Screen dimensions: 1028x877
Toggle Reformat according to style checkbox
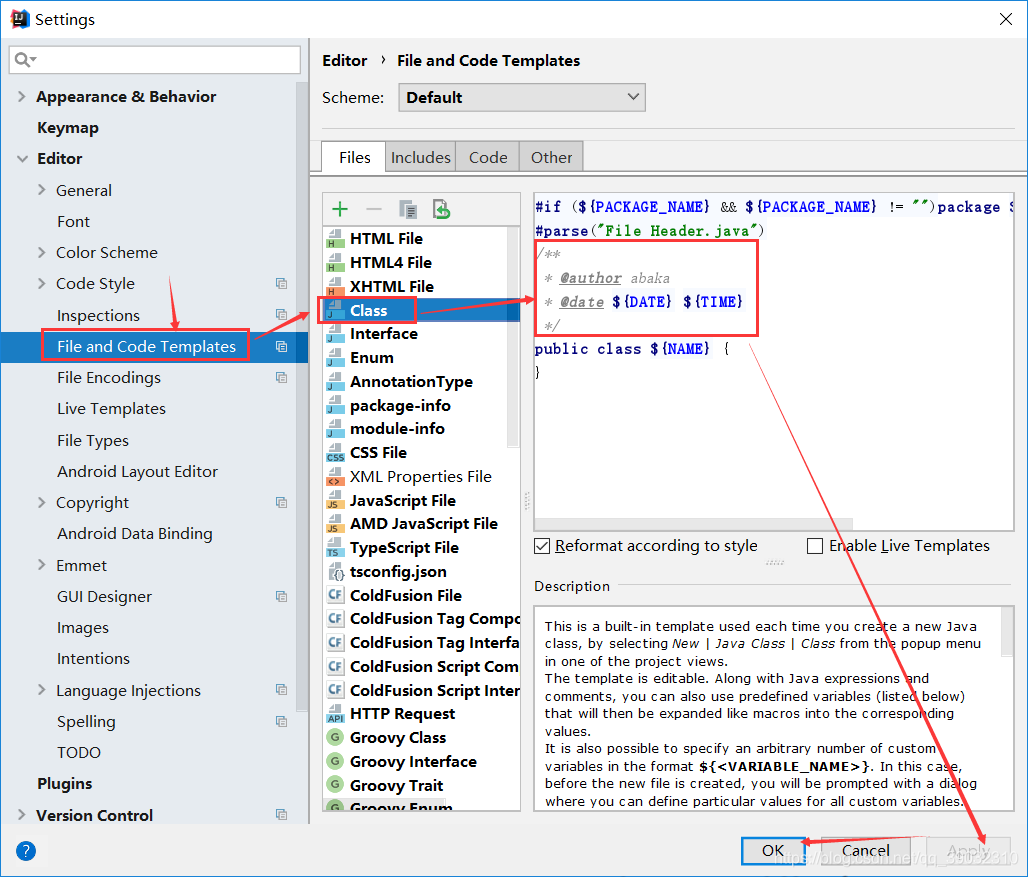click(x=542, y=546)
